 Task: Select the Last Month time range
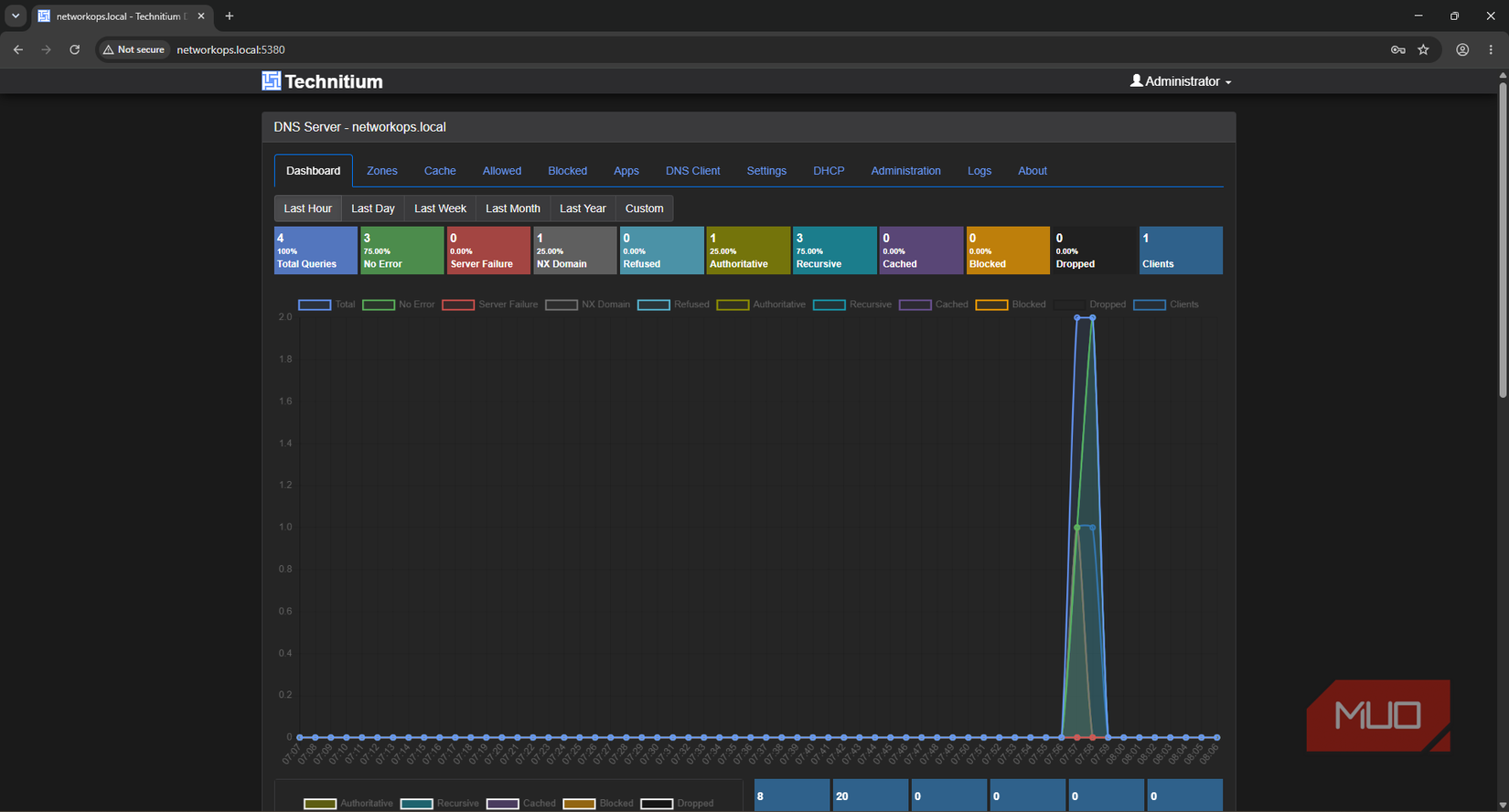(x=513, y=208)
